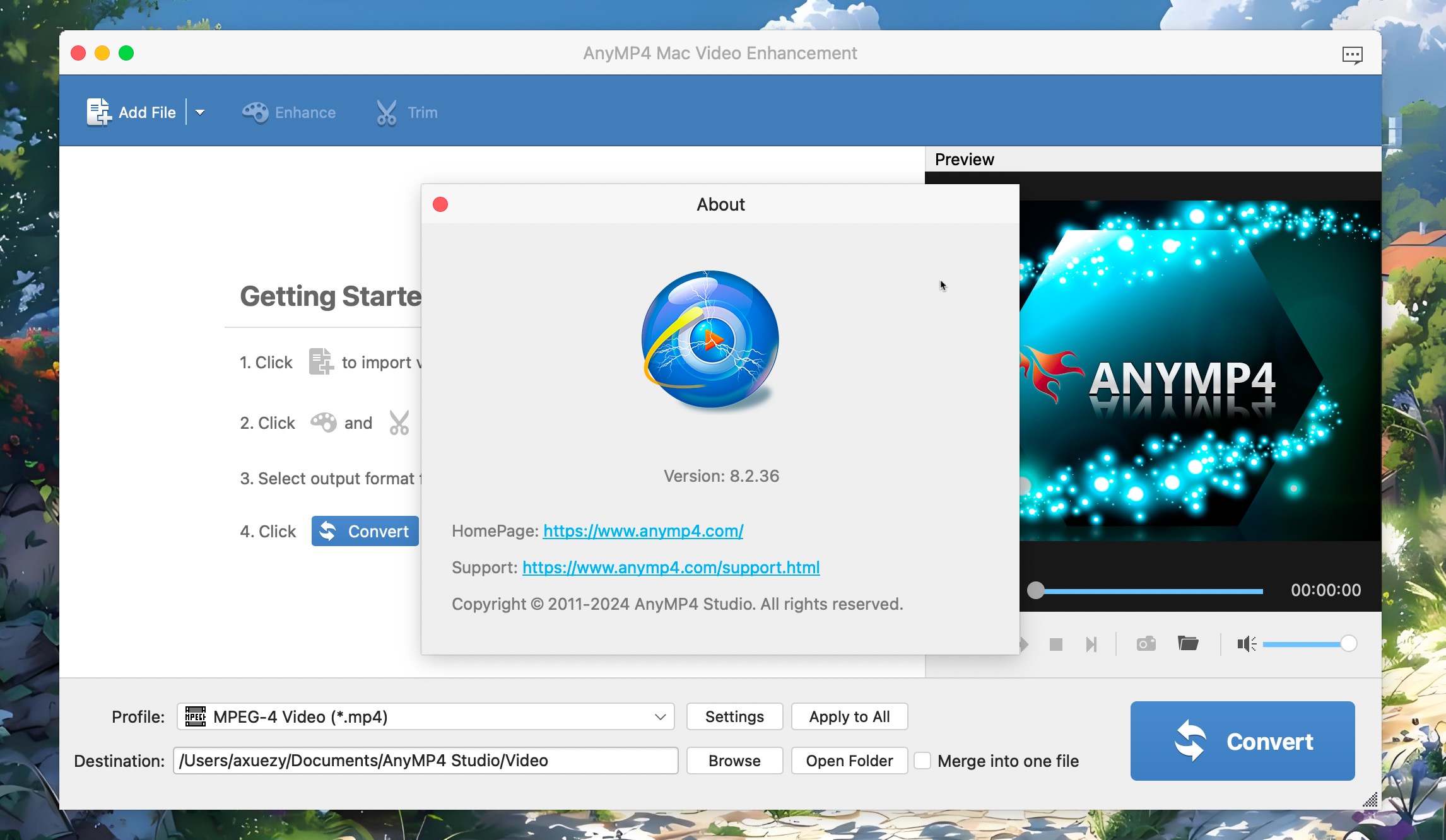The image size is (1446, 840).
Task: Click the palette icon in step 2
Action: 323,423
